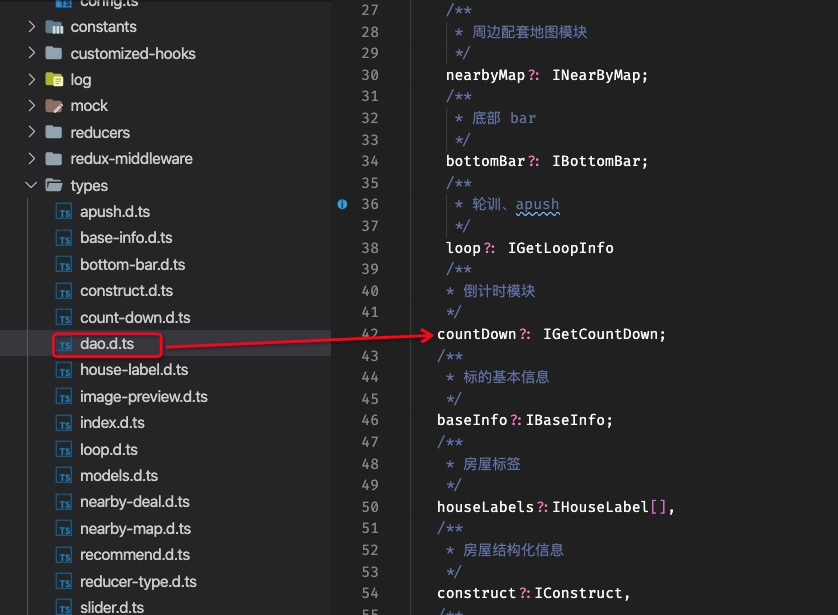Click INearByMap type on line 30

pyautogui.click(x=596, y=75)
